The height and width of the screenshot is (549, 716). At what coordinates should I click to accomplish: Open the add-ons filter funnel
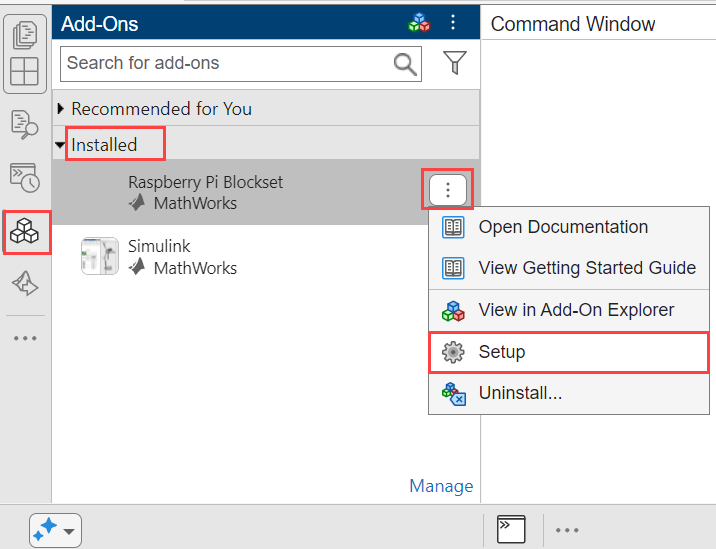(455, 63)
